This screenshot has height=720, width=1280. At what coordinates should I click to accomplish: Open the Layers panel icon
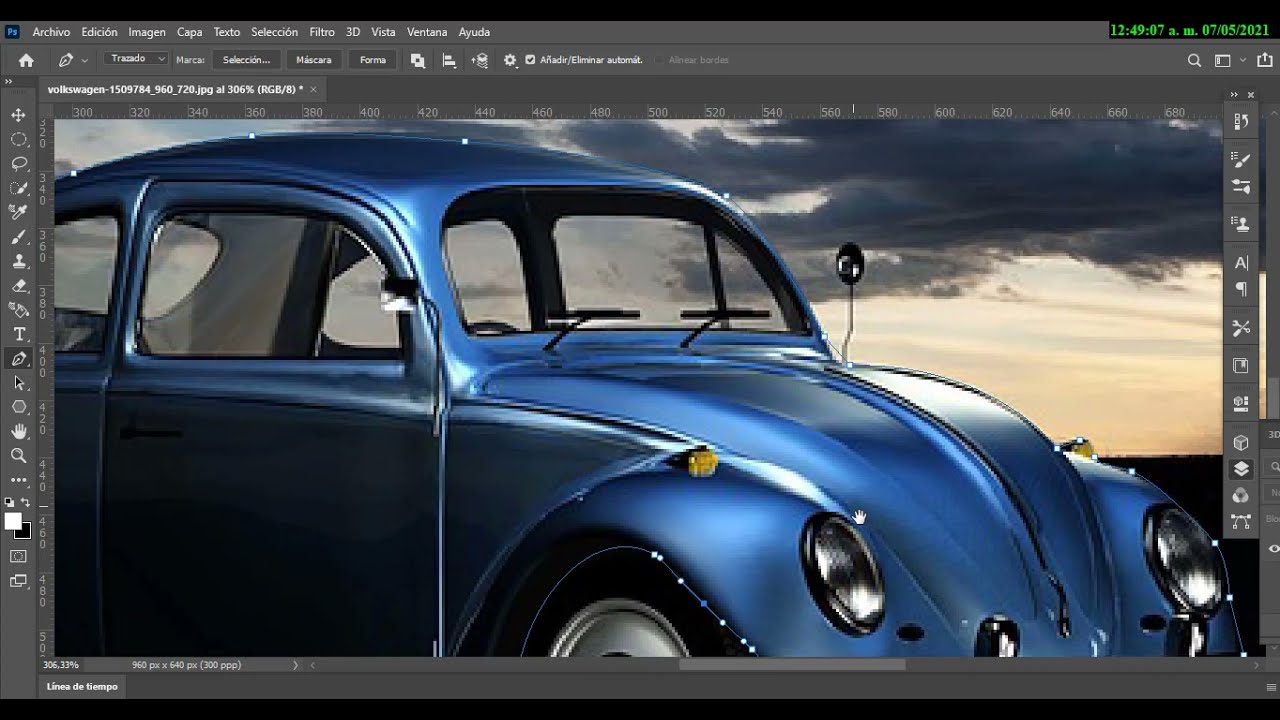tap(1241, 469)
